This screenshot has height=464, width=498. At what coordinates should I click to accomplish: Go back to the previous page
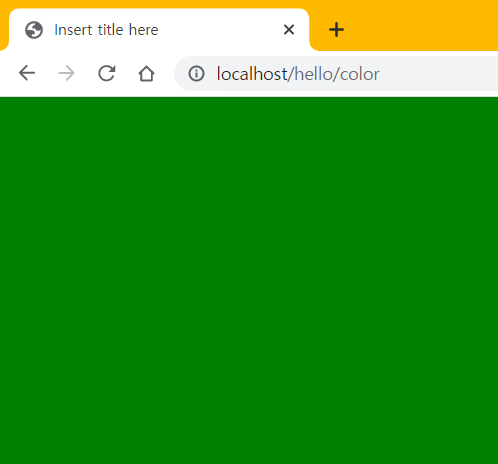point(27,73)
